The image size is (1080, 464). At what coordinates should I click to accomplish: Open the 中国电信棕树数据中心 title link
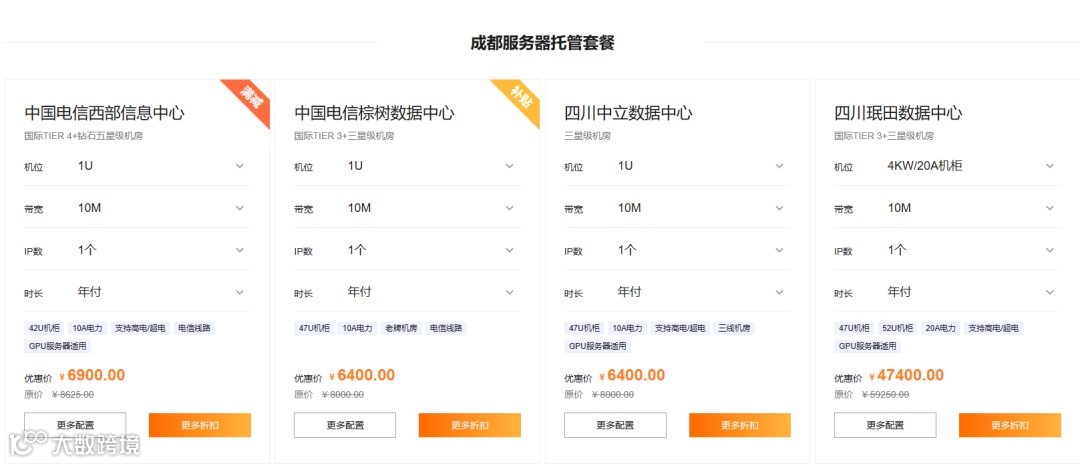tap(374, 113)
